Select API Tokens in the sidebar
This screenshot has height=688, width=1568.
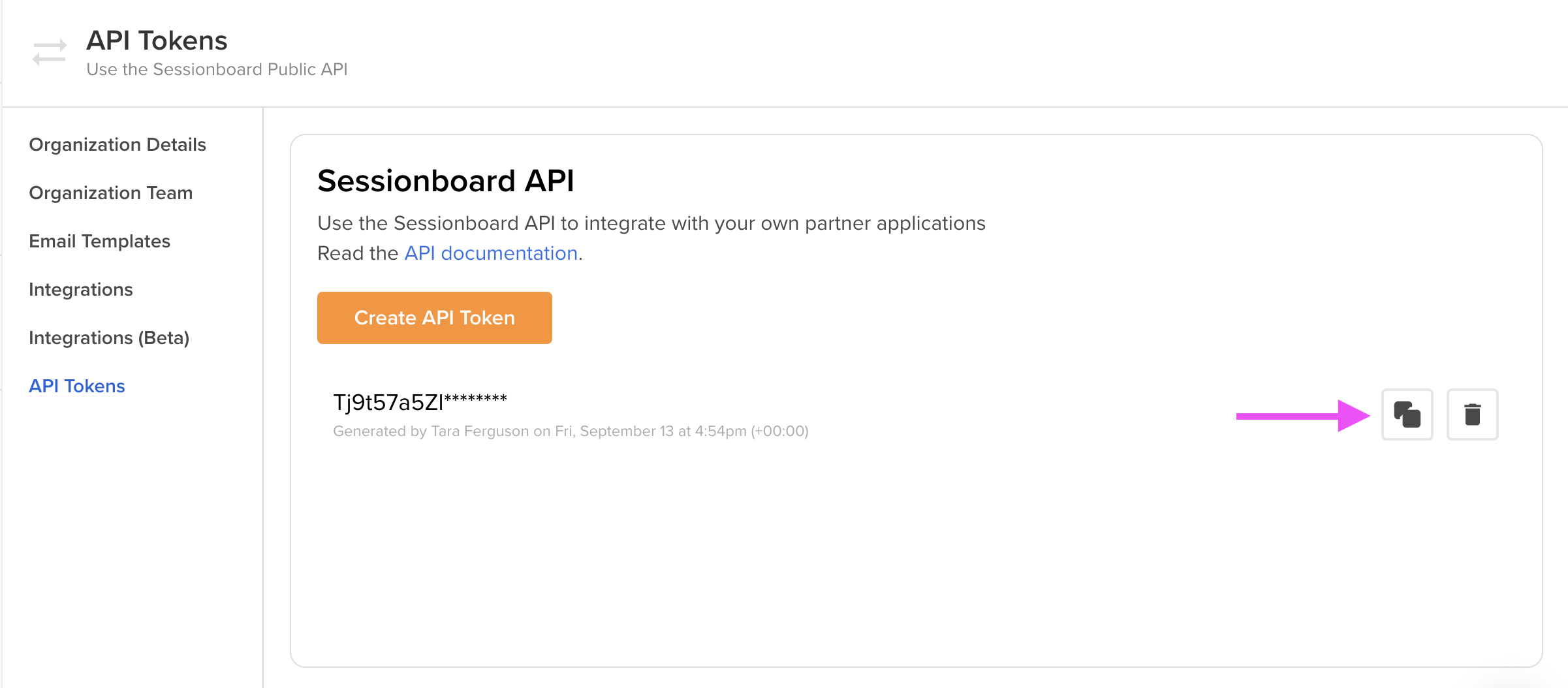77,386
